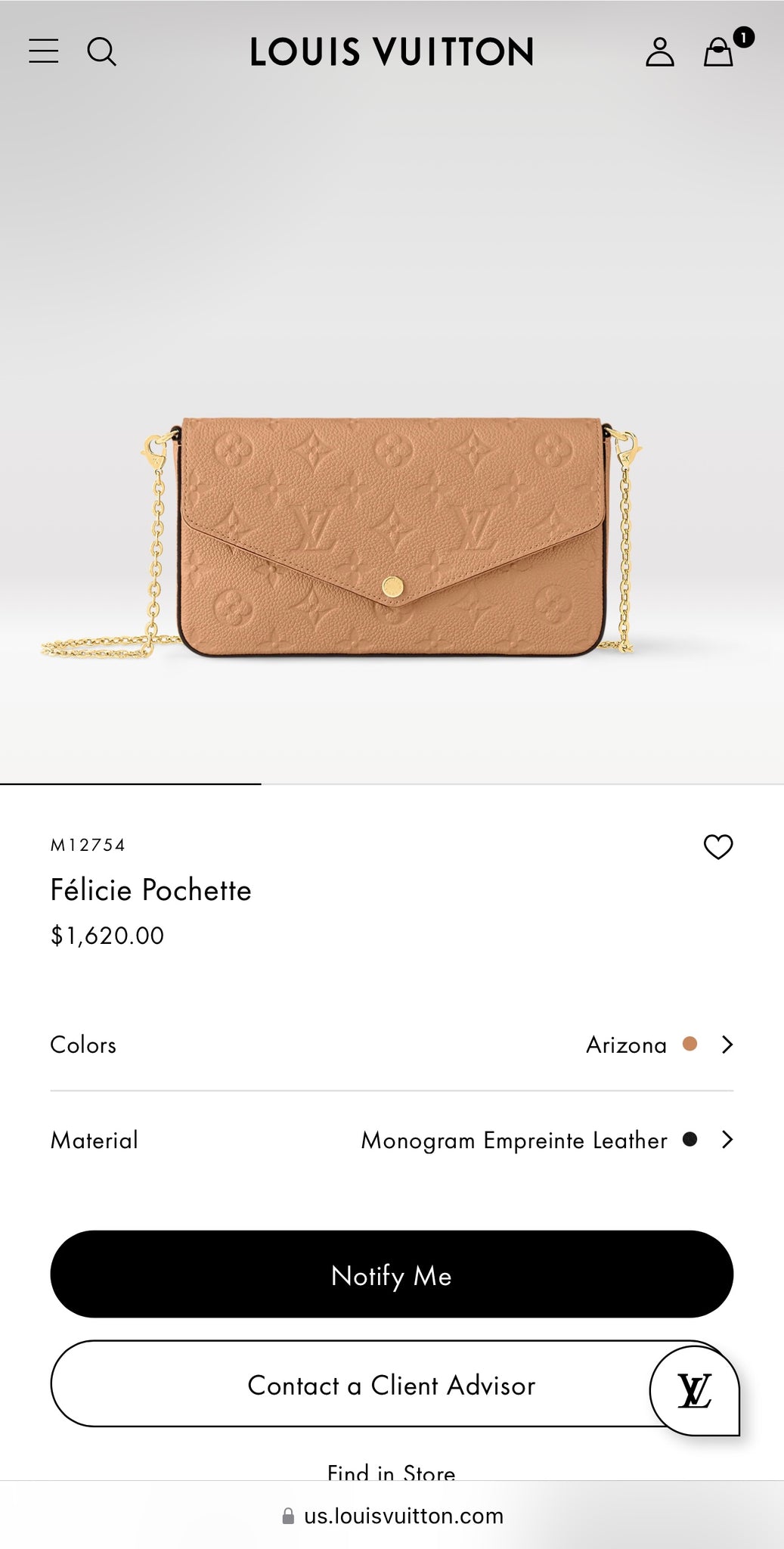Follow the Find in Store link
Screen dimensions: 784x1549
point(391,1472)
